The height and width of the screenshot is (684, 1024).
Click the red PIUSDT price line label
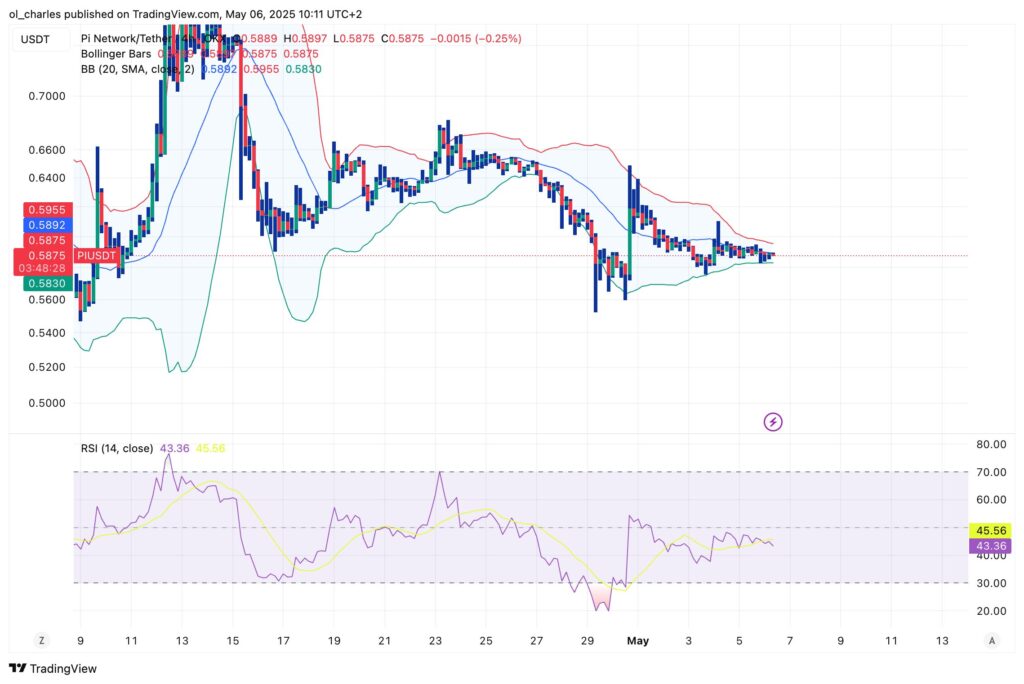[x=98, y=256]
